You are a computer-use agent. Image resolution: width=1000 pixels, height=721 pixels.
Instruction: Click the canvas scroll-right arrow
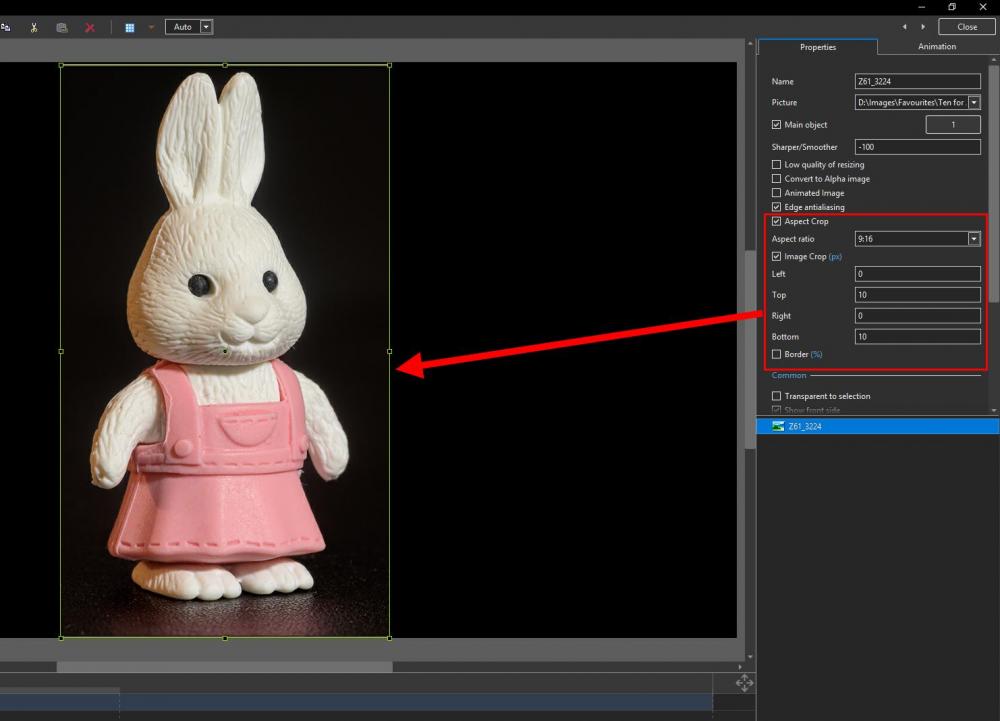tap(740, 667)
